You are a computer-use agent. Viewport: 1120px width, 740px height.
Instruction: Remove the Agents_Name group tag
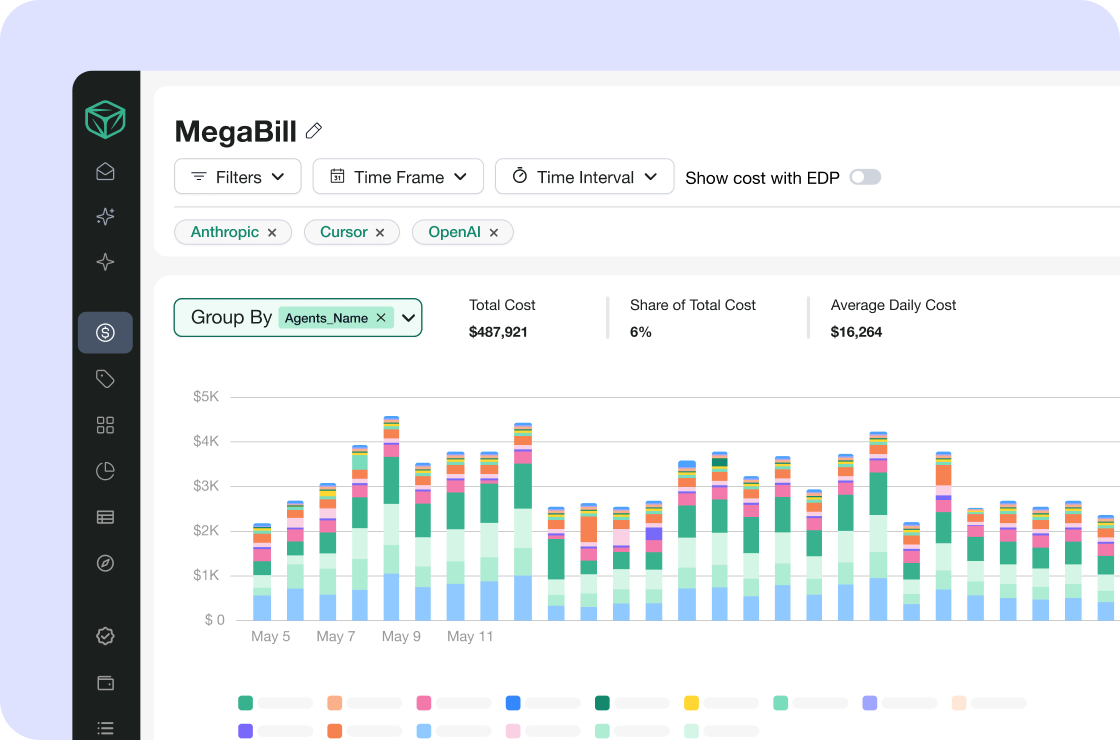point(381,317)
